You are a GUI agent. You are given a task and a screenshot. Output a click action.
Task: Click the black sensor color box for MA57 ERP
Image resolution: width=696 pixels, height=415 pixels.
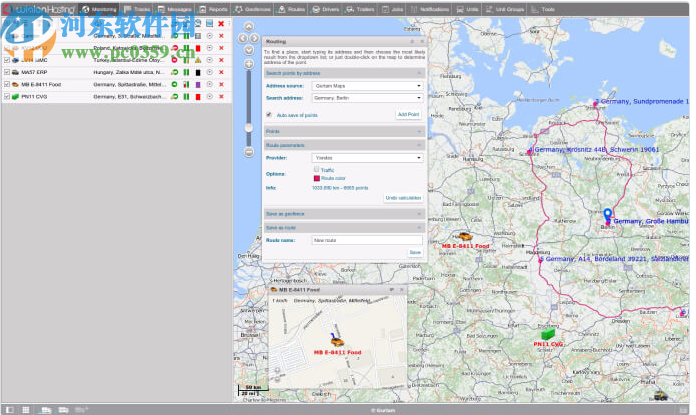198,72
